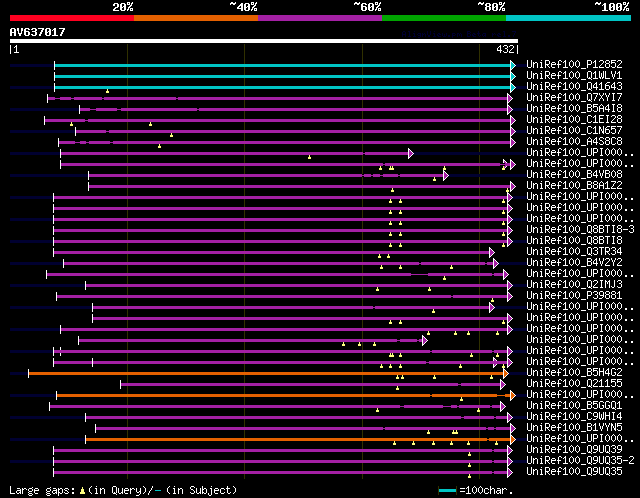Click the purple alignment bar for Q3TR34
The image size is (640, 498).
pos(271,253)
